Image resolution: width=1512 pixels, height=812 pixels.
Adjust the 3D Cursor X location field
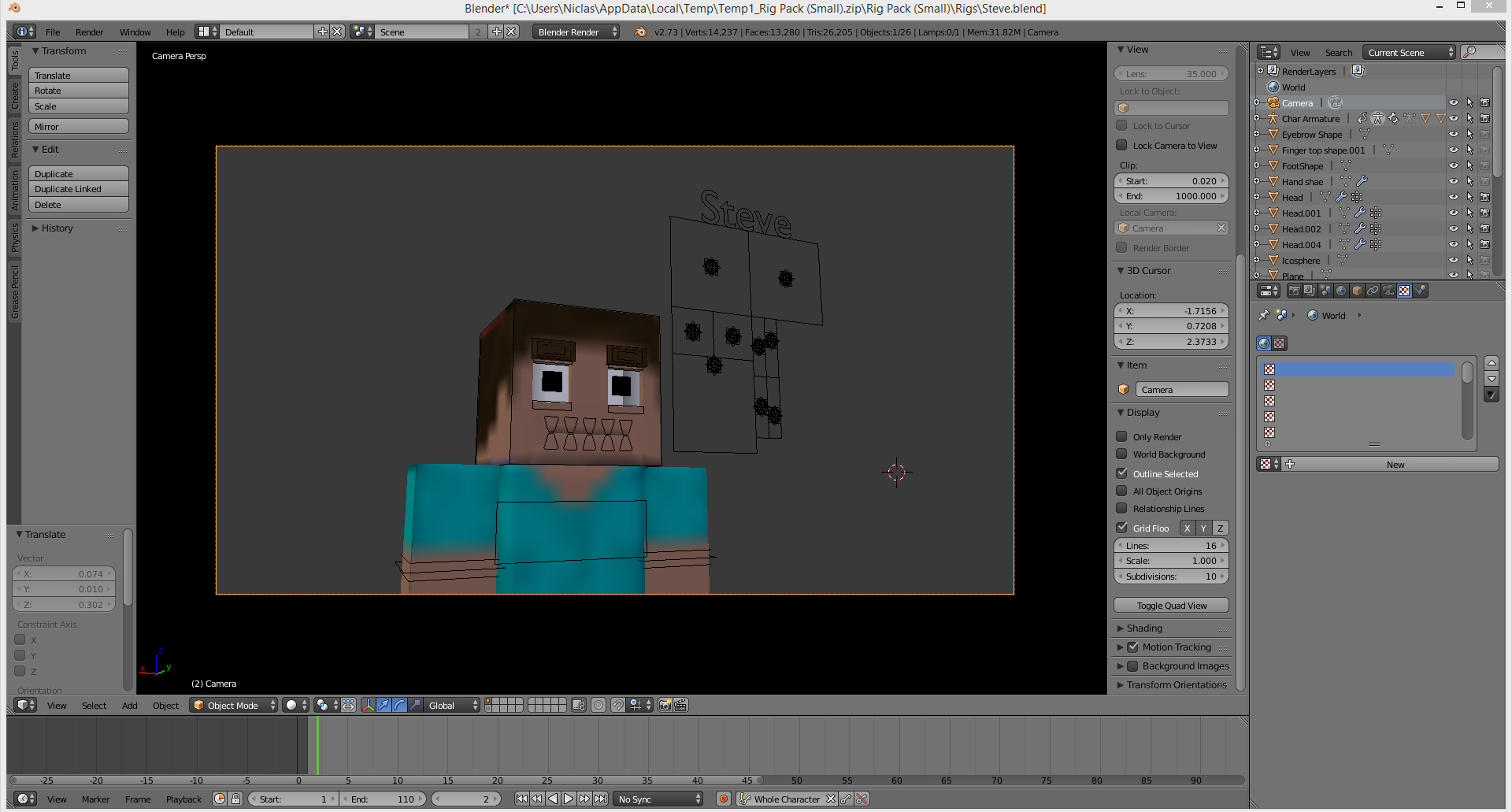[x=1171, y=310]
